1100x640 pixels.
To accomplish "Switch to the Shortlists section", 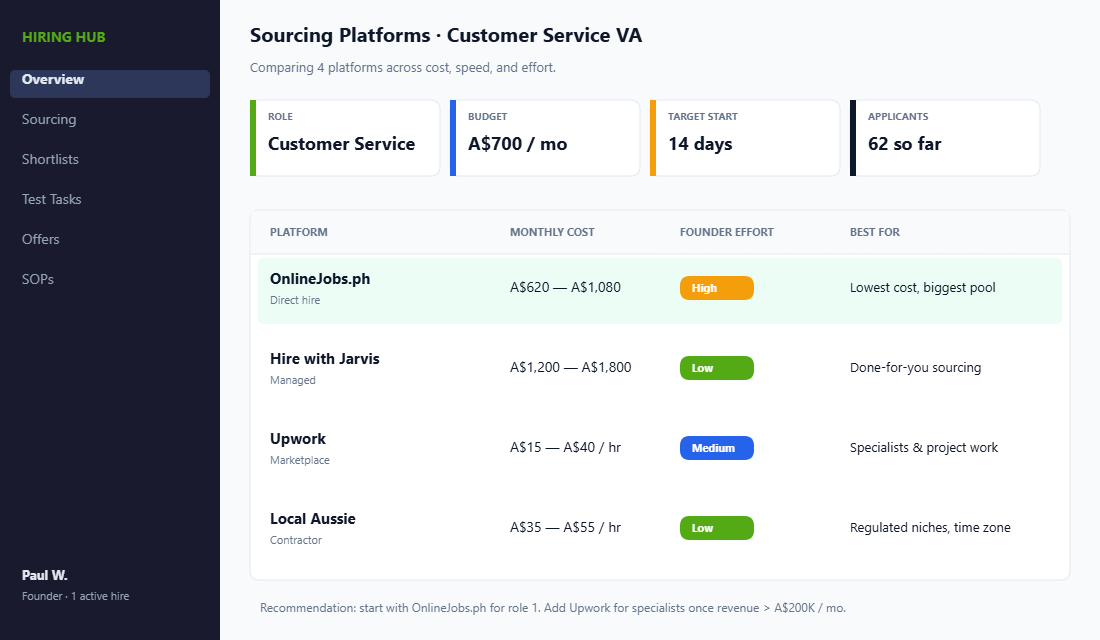I will 51,159.
